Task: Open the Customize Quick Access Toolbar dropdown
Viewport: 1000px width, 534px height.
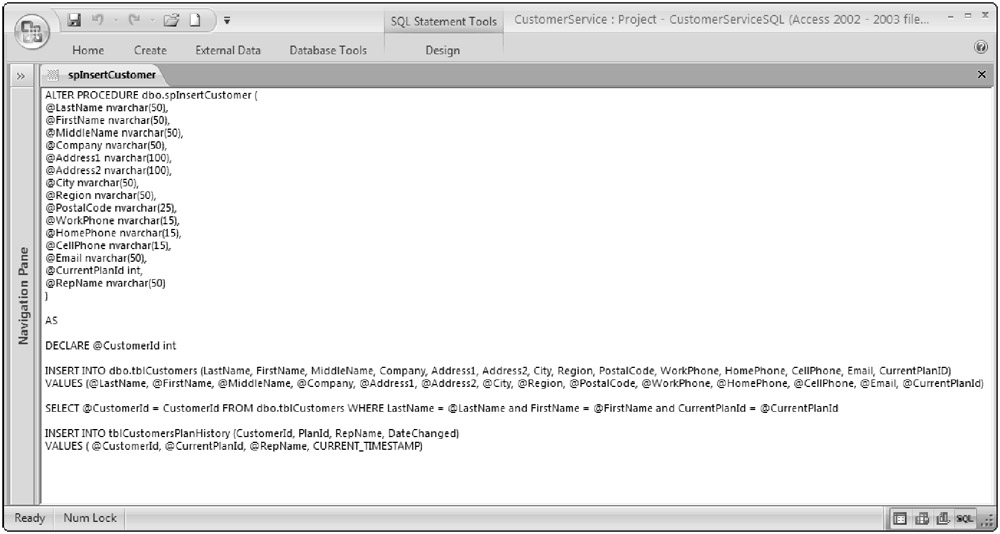Action: (x=227, y=20)
